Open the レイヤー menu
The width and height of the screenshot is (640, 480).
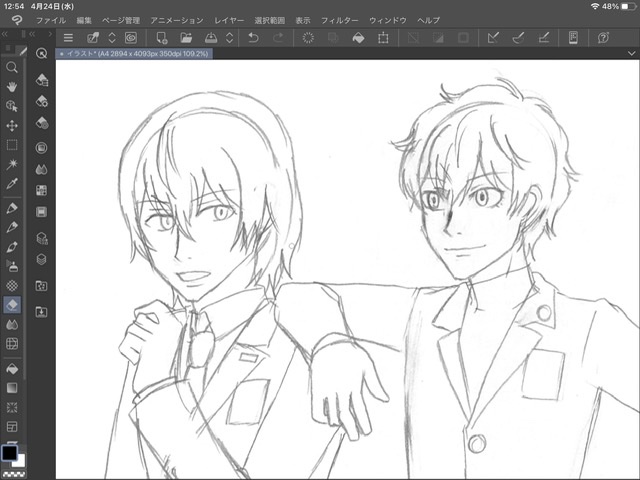(229, 20)
